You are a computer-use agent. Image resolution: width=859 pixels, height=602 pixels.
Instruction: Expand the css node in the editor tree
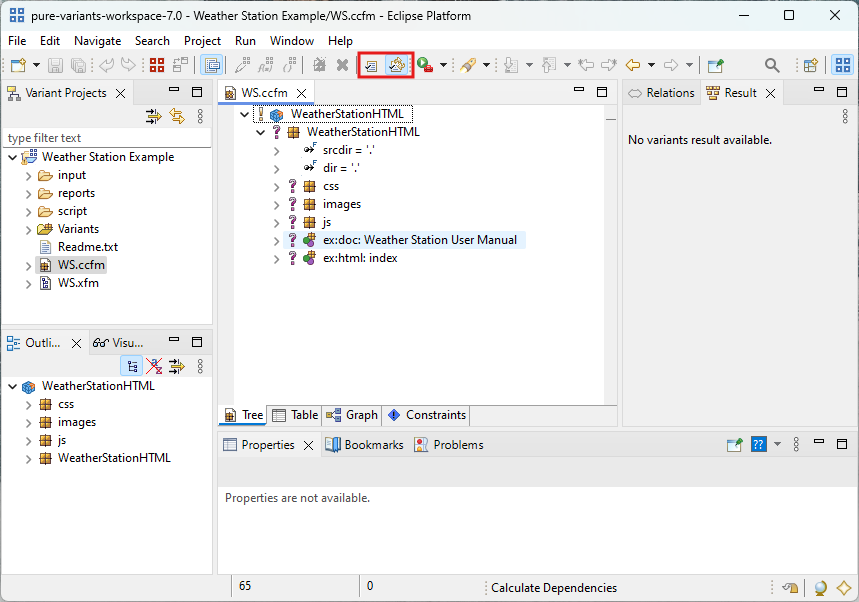tap(277, 185)
